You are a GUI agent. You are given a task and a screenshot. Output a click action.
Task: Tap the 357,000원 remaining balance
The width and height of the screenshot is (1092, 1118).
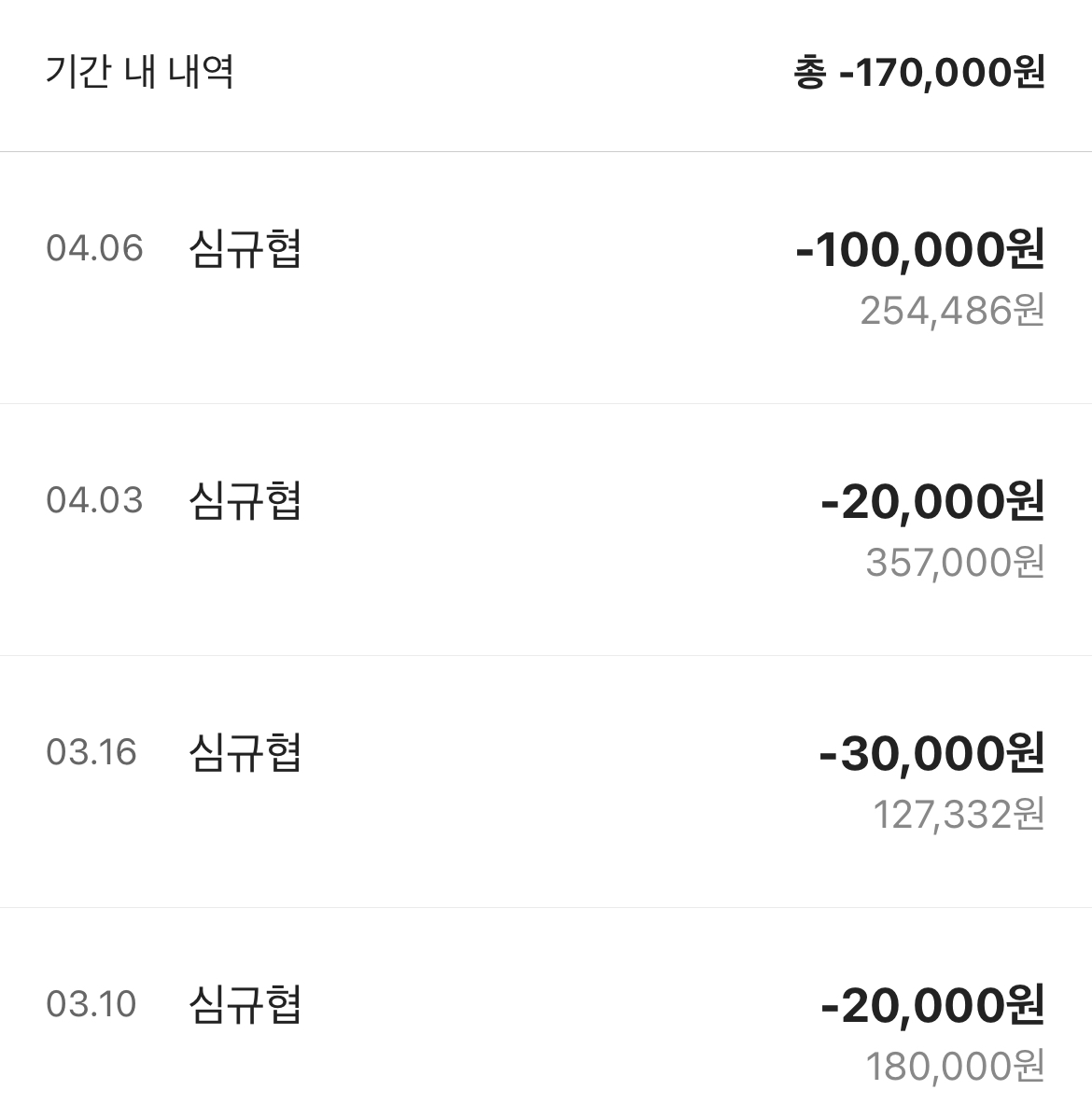[955, 563]
